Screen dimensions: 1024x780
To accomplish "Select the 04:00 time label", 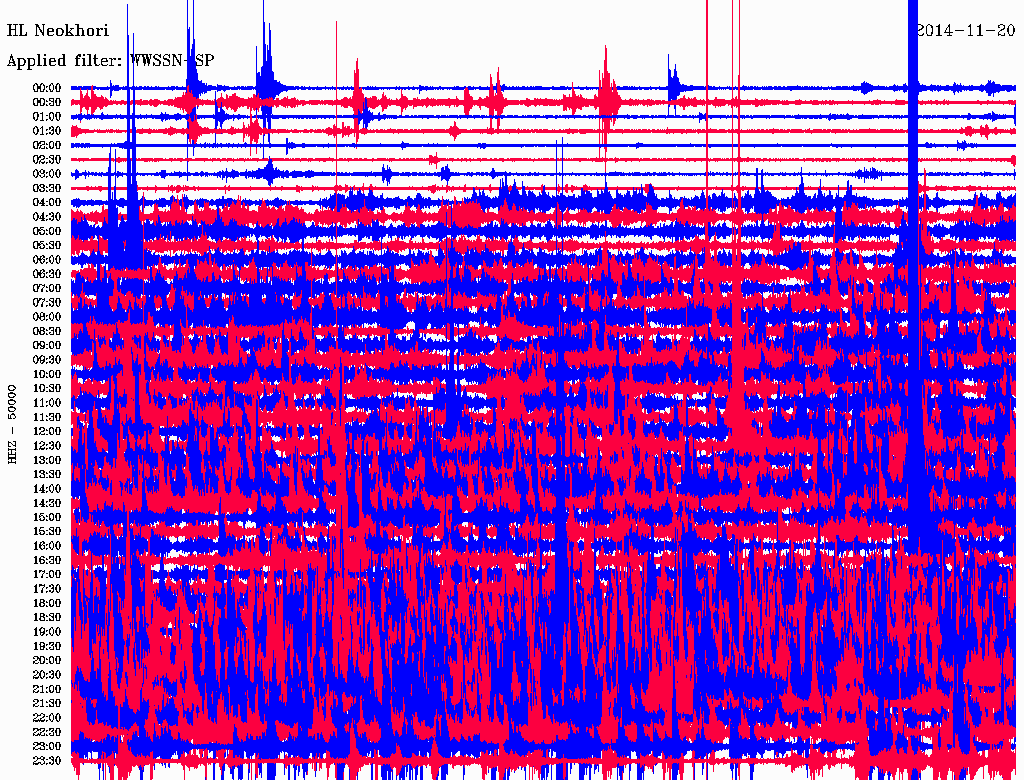I will tap(46, 203).
